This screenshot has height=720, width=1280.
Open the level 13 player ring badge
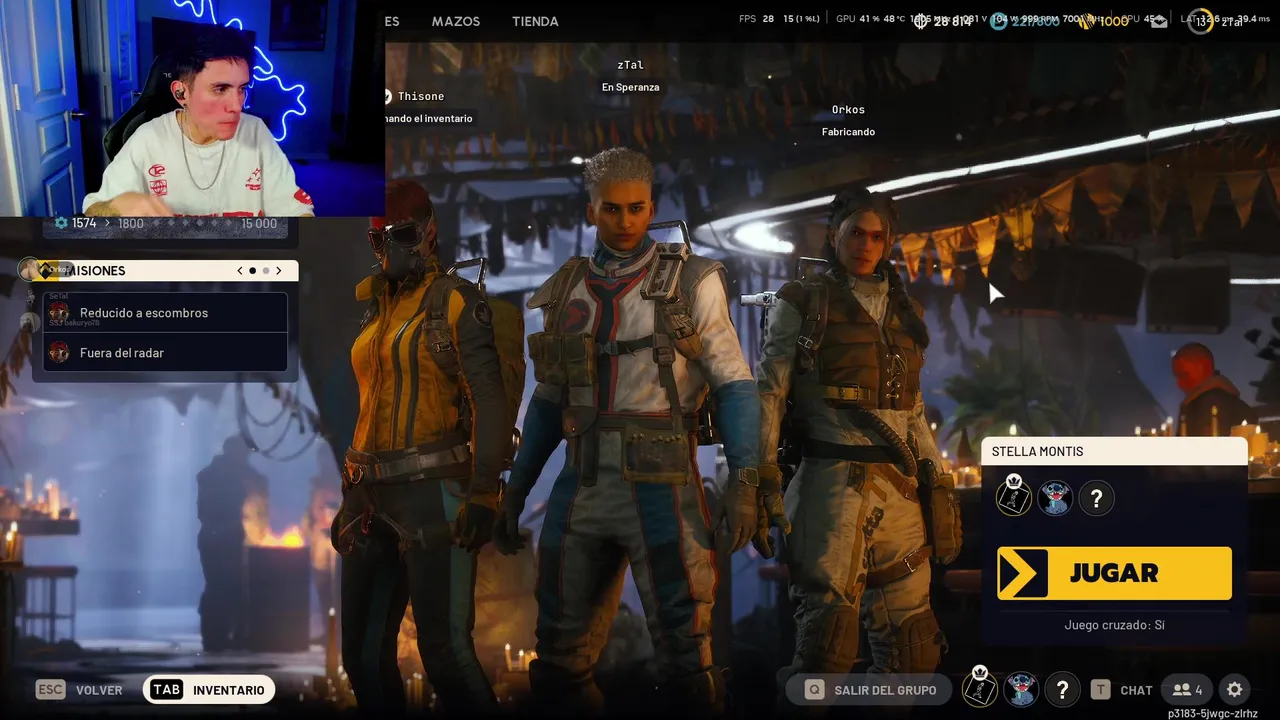point(1200,21)
